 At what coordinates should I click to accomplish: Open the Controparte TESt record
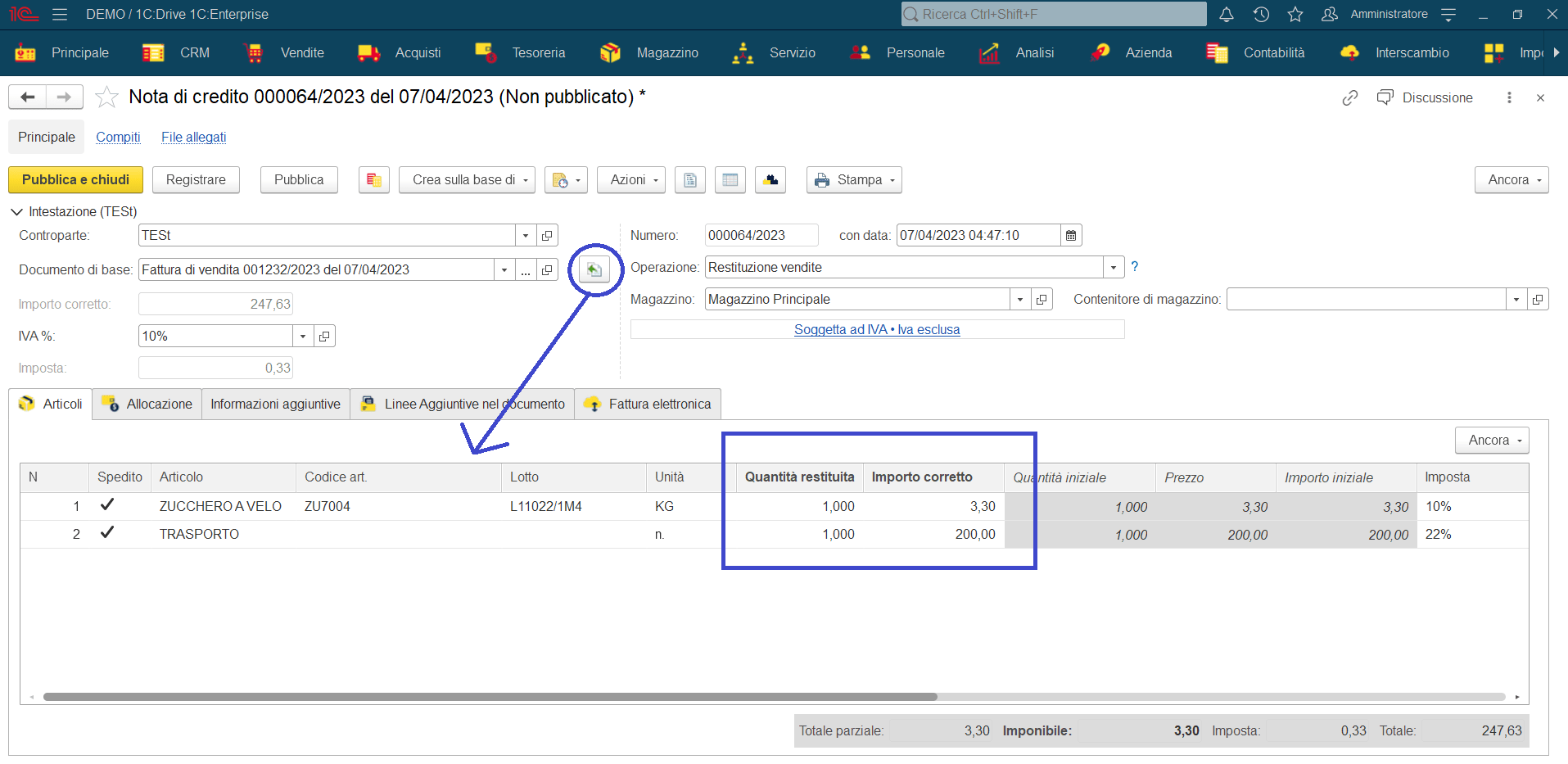tap(547, 236)
